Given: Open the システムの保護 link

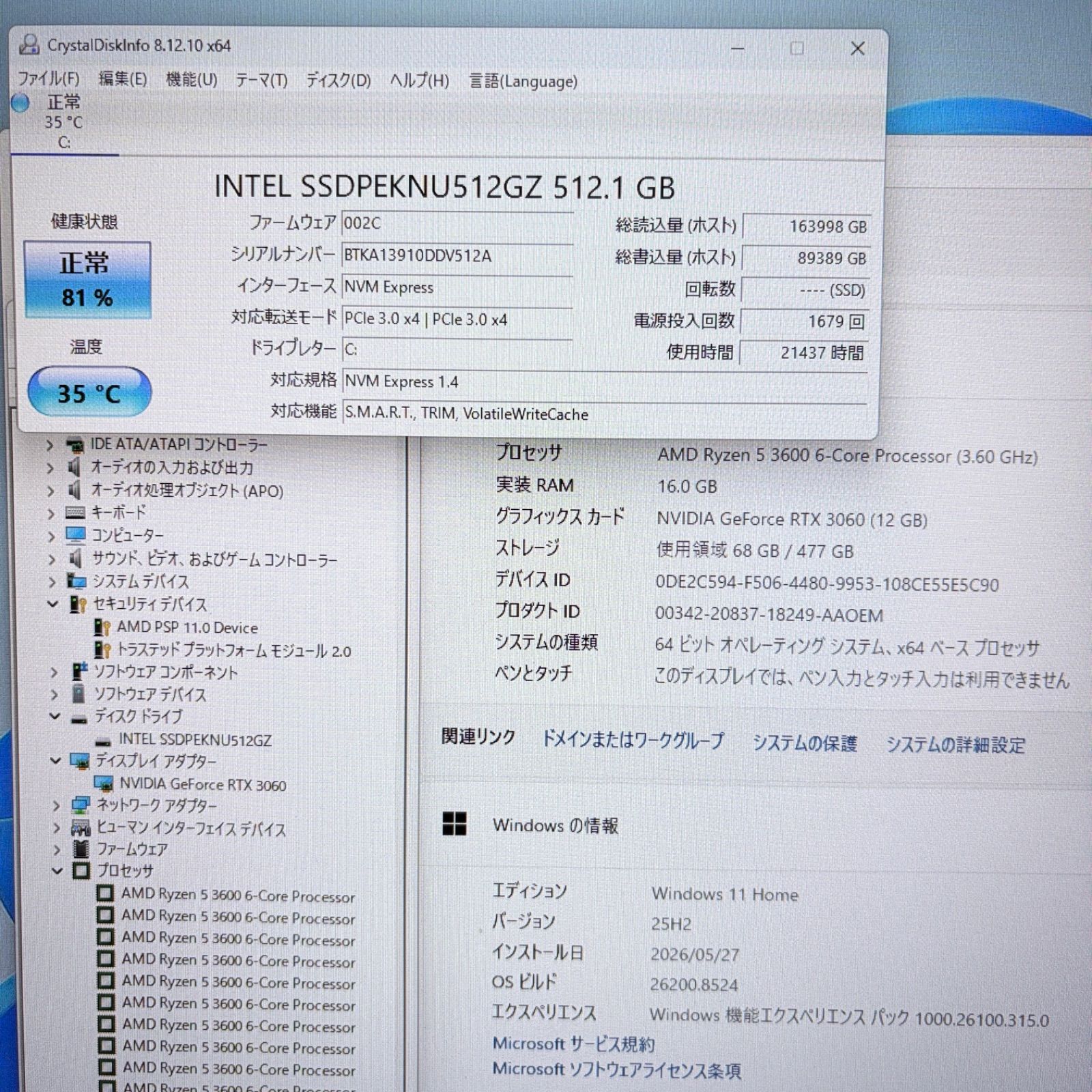Looking at the screenshot, I should (x=805, y=743).
